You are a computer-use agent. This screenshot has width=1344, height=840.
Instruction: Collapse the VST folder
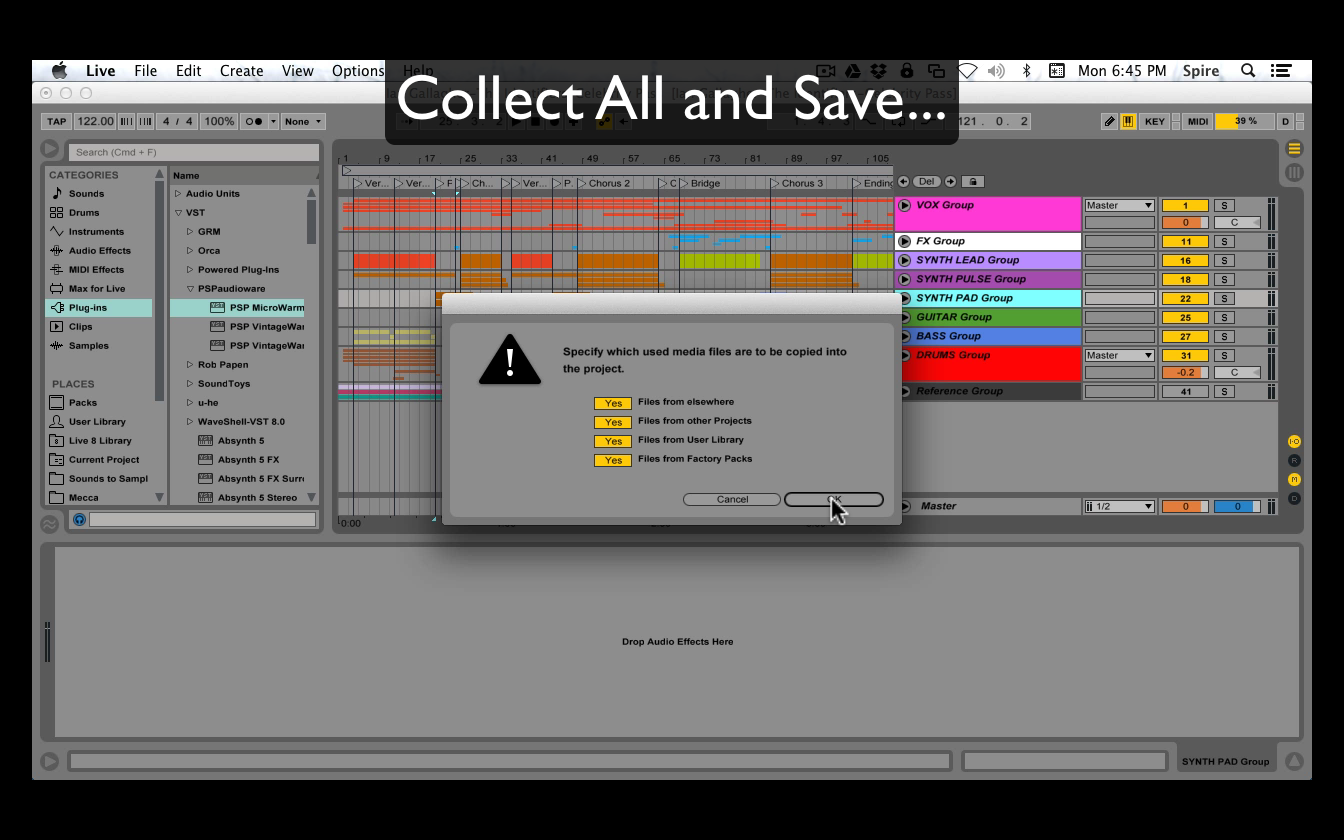[178, 213]
